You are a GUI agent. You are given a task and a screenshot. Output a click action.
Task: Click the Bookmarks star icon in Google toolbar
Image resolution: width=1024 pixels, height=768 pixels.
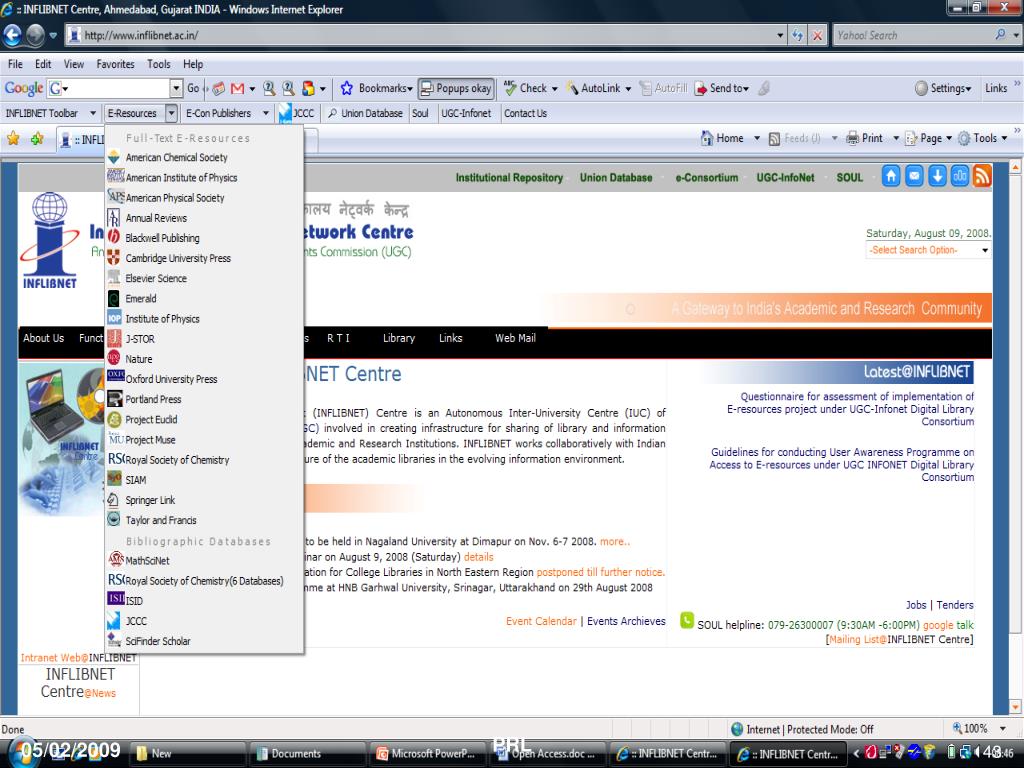point(347,88)
